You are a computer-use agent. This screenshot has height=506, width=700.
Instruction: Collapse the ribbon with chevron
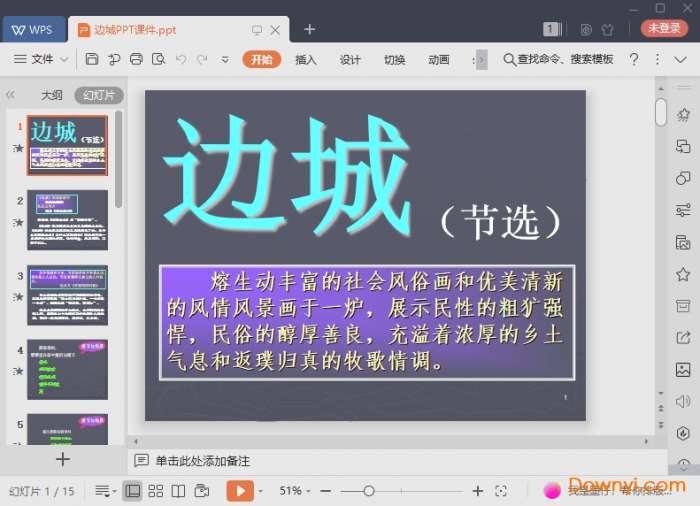click(680, 59)
